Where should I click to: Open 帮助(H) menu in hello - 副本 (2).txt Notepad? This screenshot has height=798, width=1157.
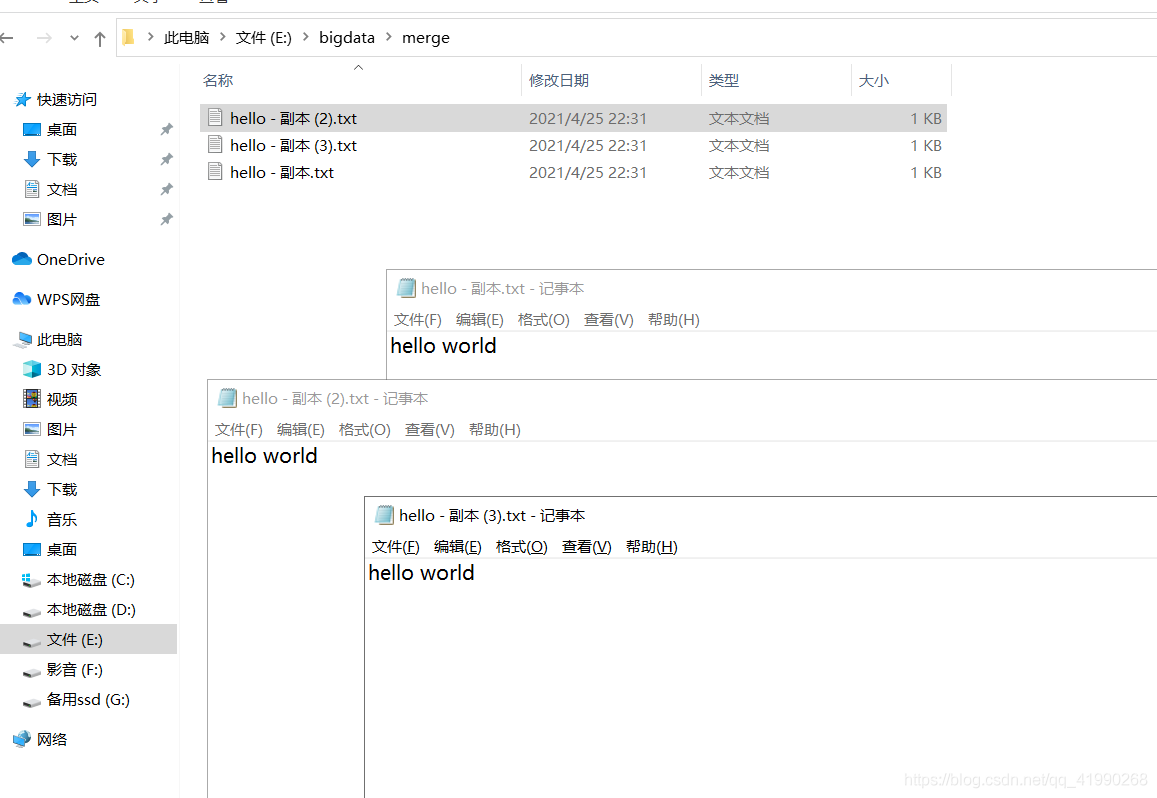click(x=494, y=430)
